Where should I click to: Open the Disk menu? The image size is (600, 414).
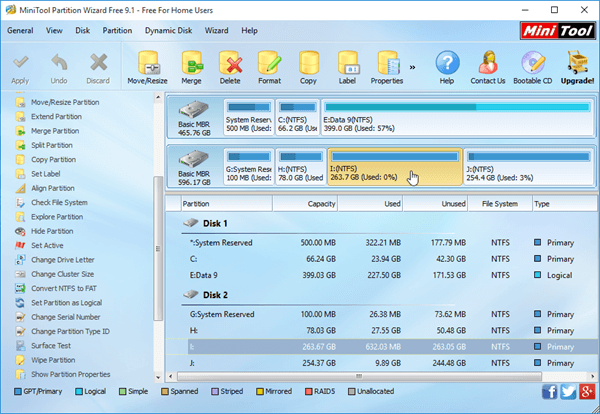pos(83,31)
